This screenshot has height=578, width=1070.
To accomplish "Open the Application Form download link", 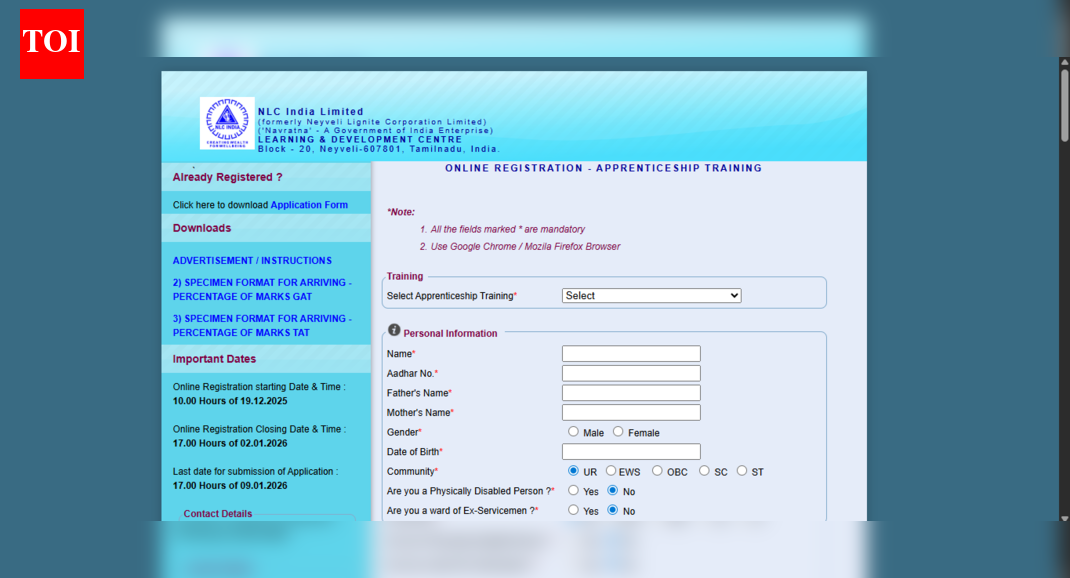I will pyautogui.click(x=309, y=205).
